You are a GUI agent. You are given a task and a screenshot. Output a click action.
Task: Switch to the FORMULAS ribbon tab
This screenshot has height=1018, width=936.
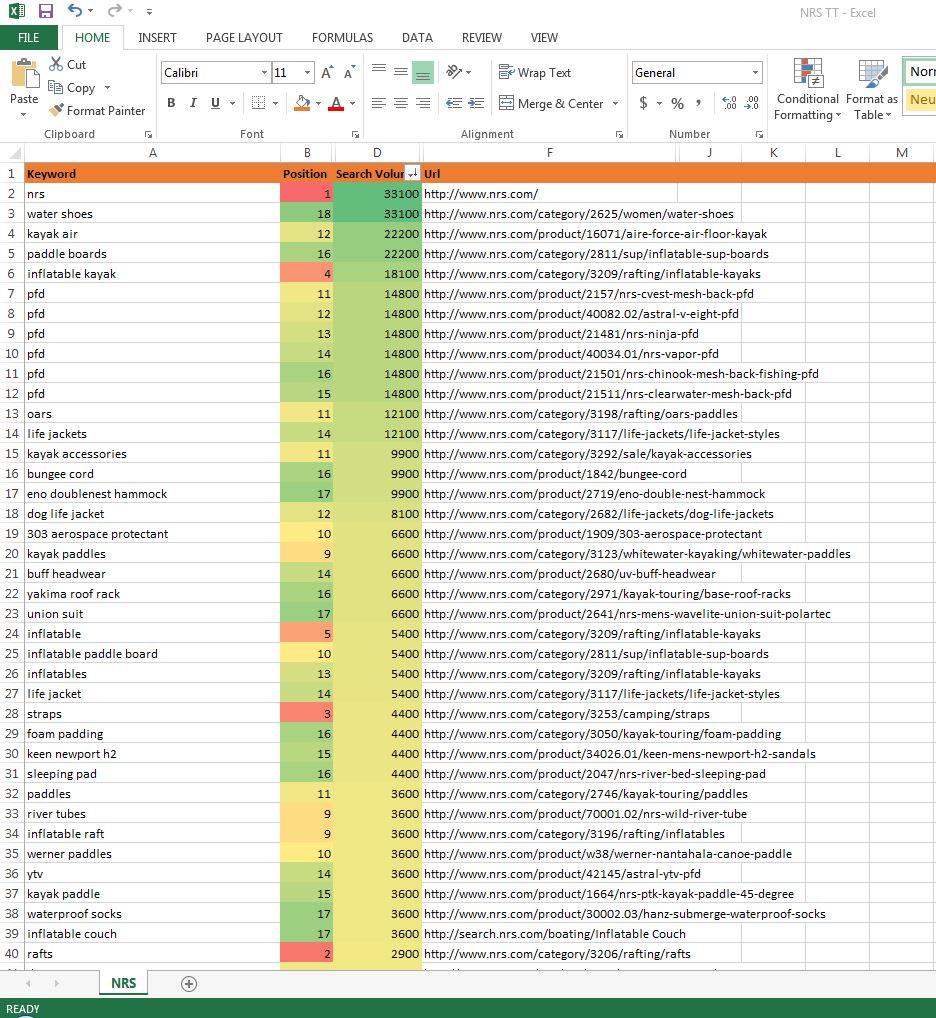[x=342, y=37]
